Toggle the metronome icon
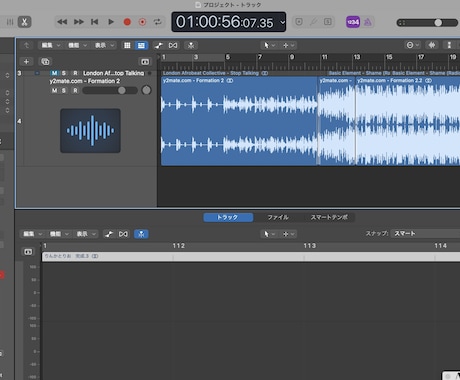460x380 pixels. click(368, 22)
